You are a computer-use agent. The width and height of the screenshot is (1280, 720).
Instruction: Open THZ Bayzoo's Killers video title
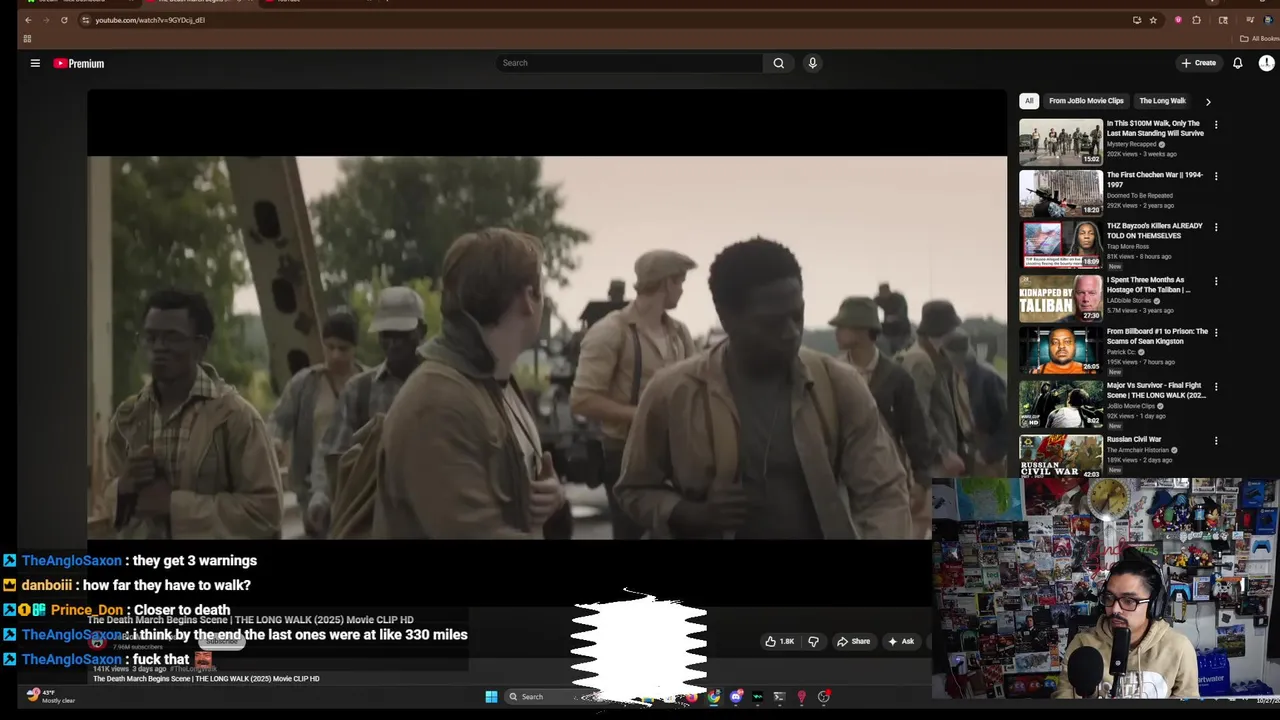[1154, 231]
